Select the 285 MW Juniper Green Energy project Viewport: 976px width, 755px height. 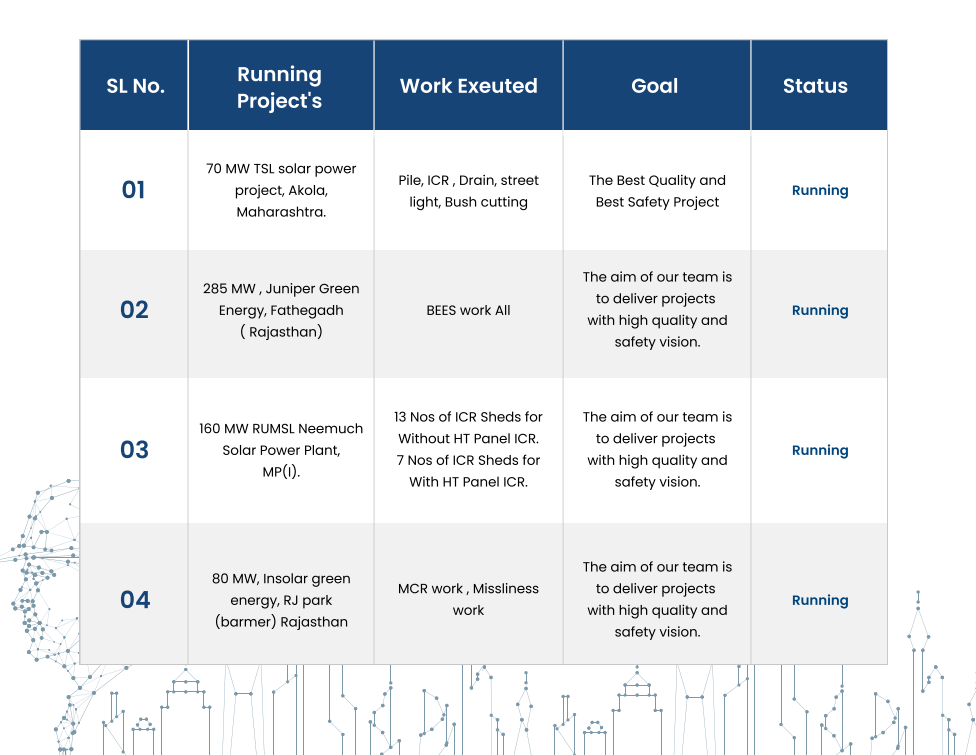click(281, 310)
